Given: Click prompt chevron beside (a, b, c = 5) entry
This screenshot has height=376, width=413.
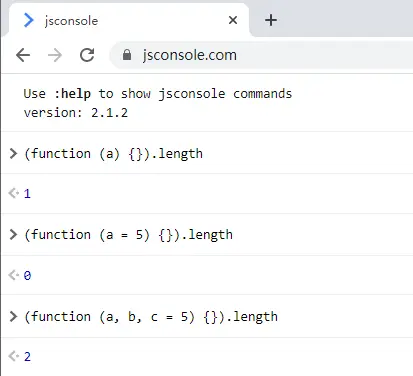Looking at the screenshot, I should 13,316.
